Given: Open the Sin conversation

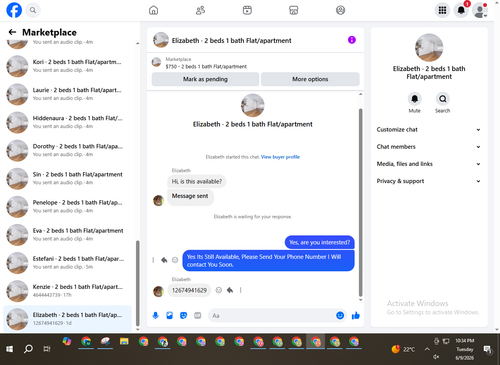Looking at the screenshot, I should 68,178.
